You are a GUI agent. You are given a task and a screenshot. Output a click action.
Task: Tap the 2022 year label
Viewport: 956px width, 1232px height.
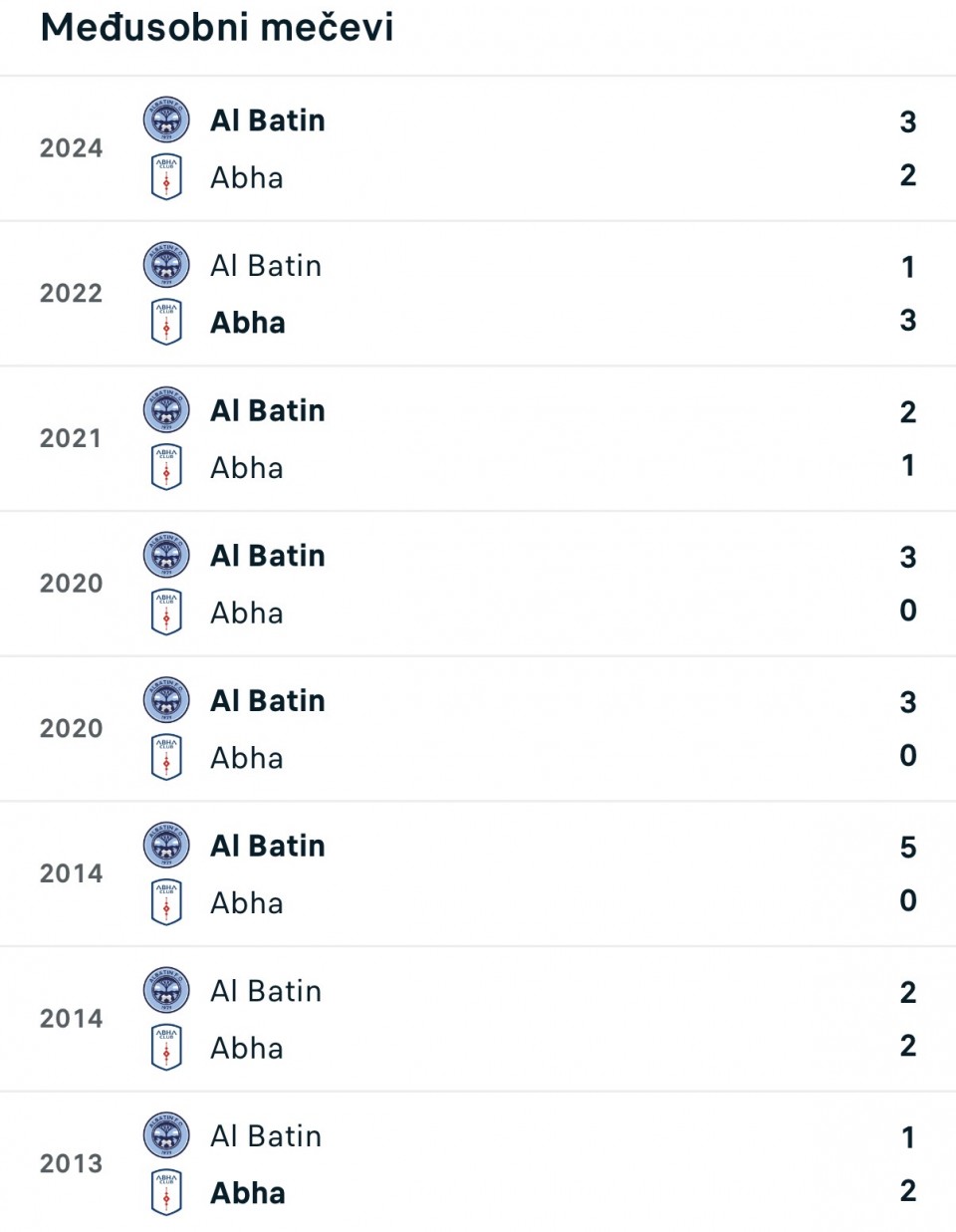point(72,294)
